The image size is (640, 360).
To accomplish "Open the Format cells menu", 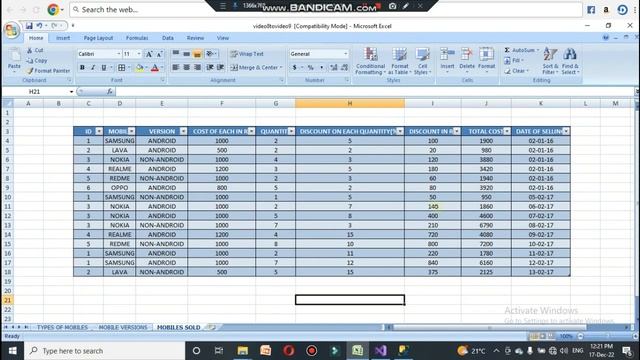I will [x=486, y=60].
